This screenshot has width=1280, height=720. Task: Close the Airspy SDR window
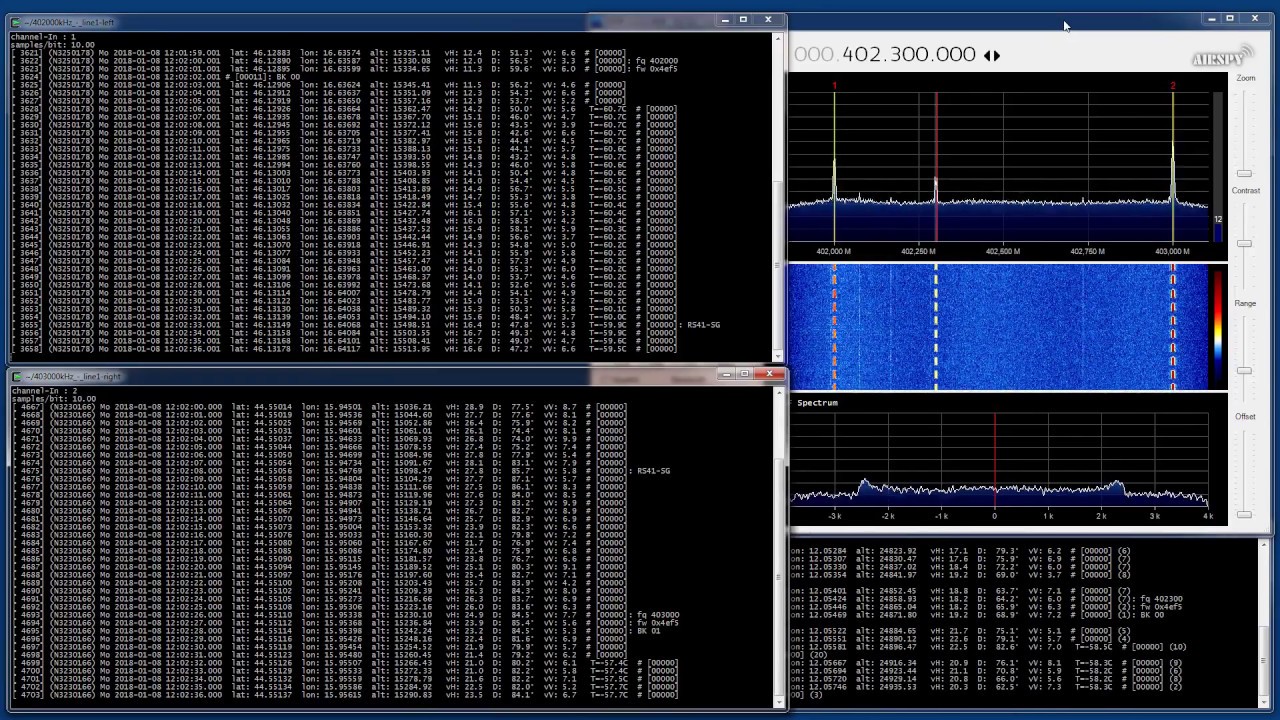[1255, 18]
